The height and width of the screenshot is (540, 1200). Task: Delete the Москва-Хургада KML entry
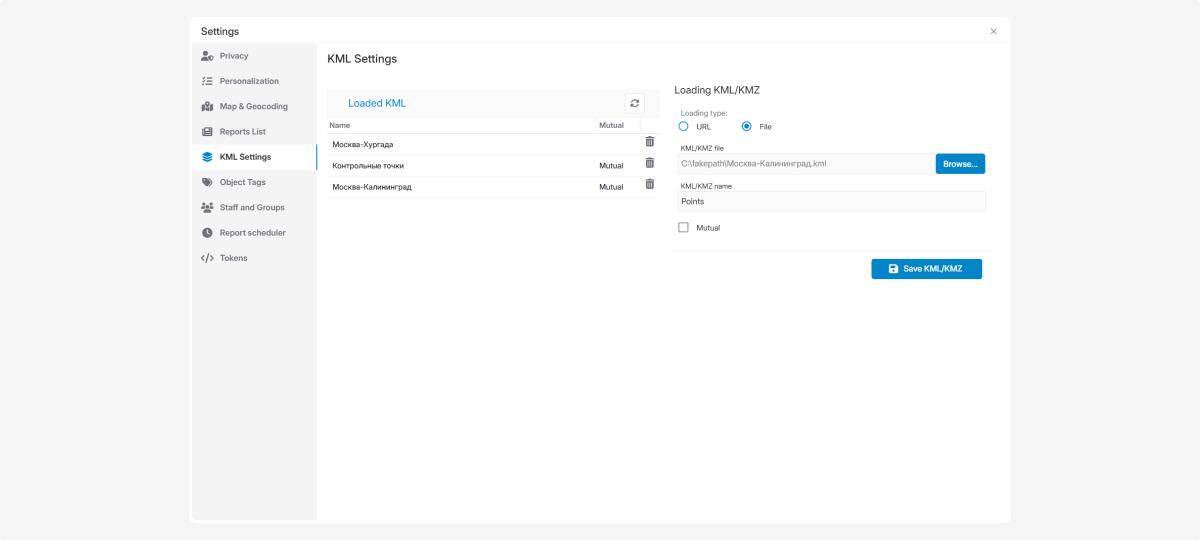click(x=650, y=142)
